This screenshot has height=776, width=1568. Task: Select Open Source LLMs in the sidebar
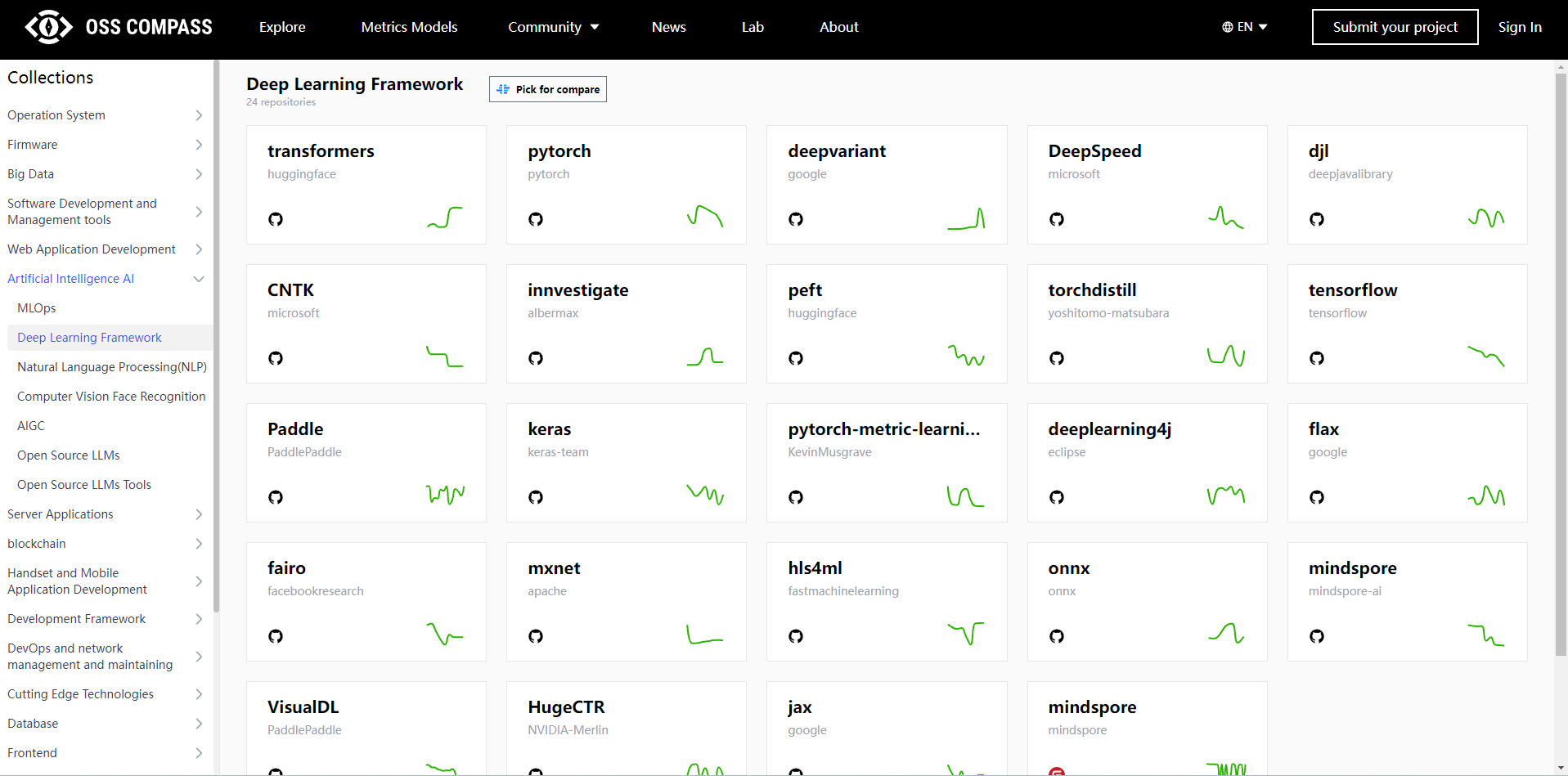69,455
